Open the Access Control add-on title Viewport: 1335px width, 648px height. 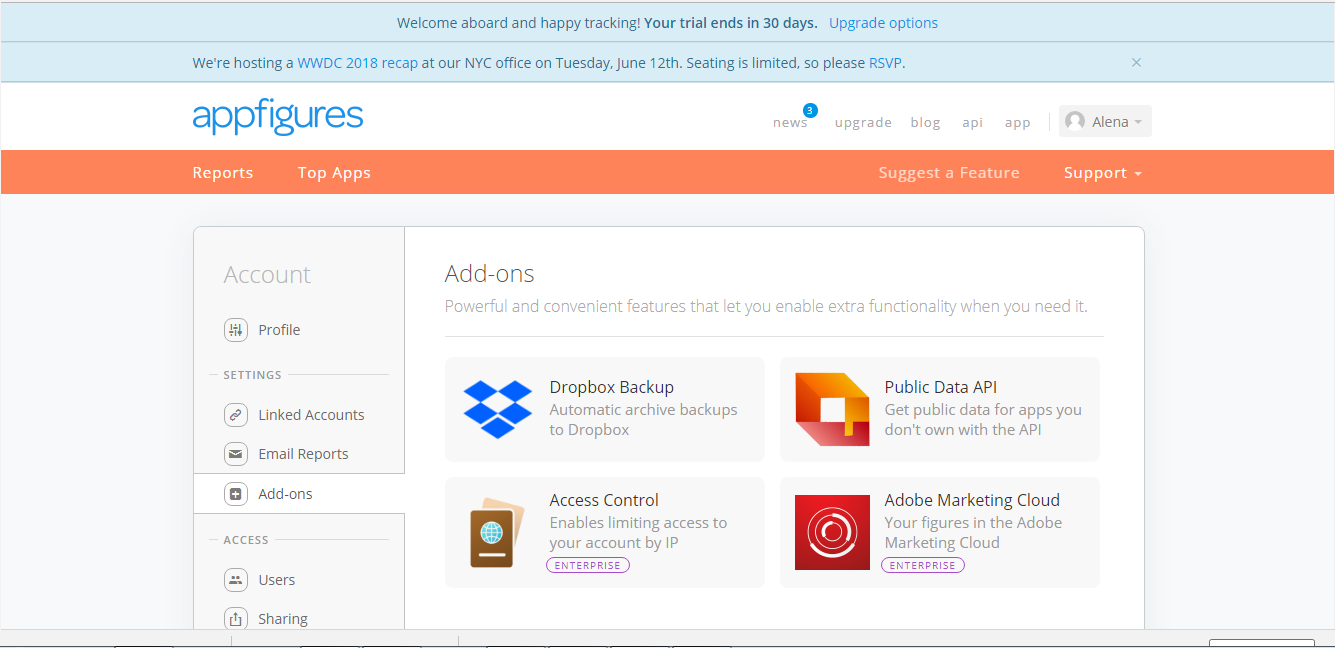pos(604,500)
